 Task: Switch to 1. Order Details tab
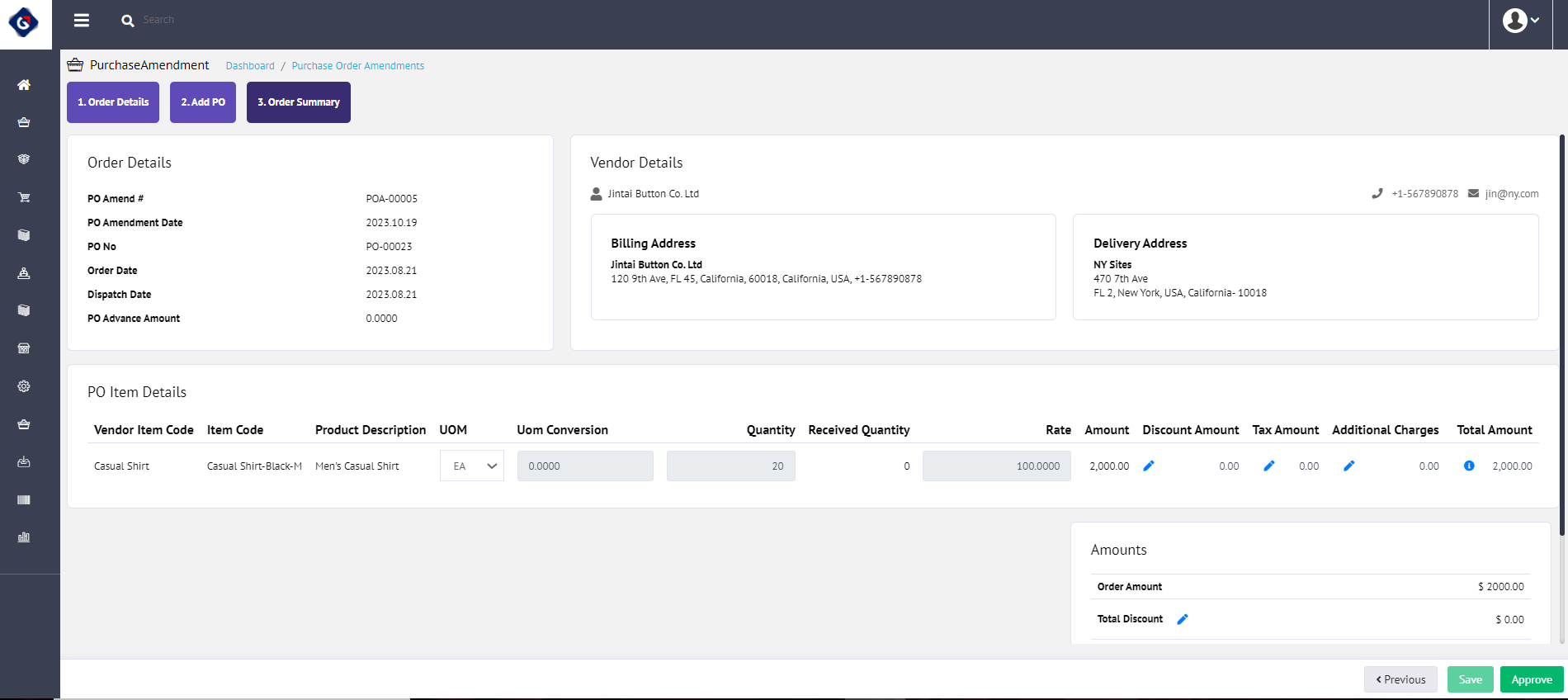[113, 102]
